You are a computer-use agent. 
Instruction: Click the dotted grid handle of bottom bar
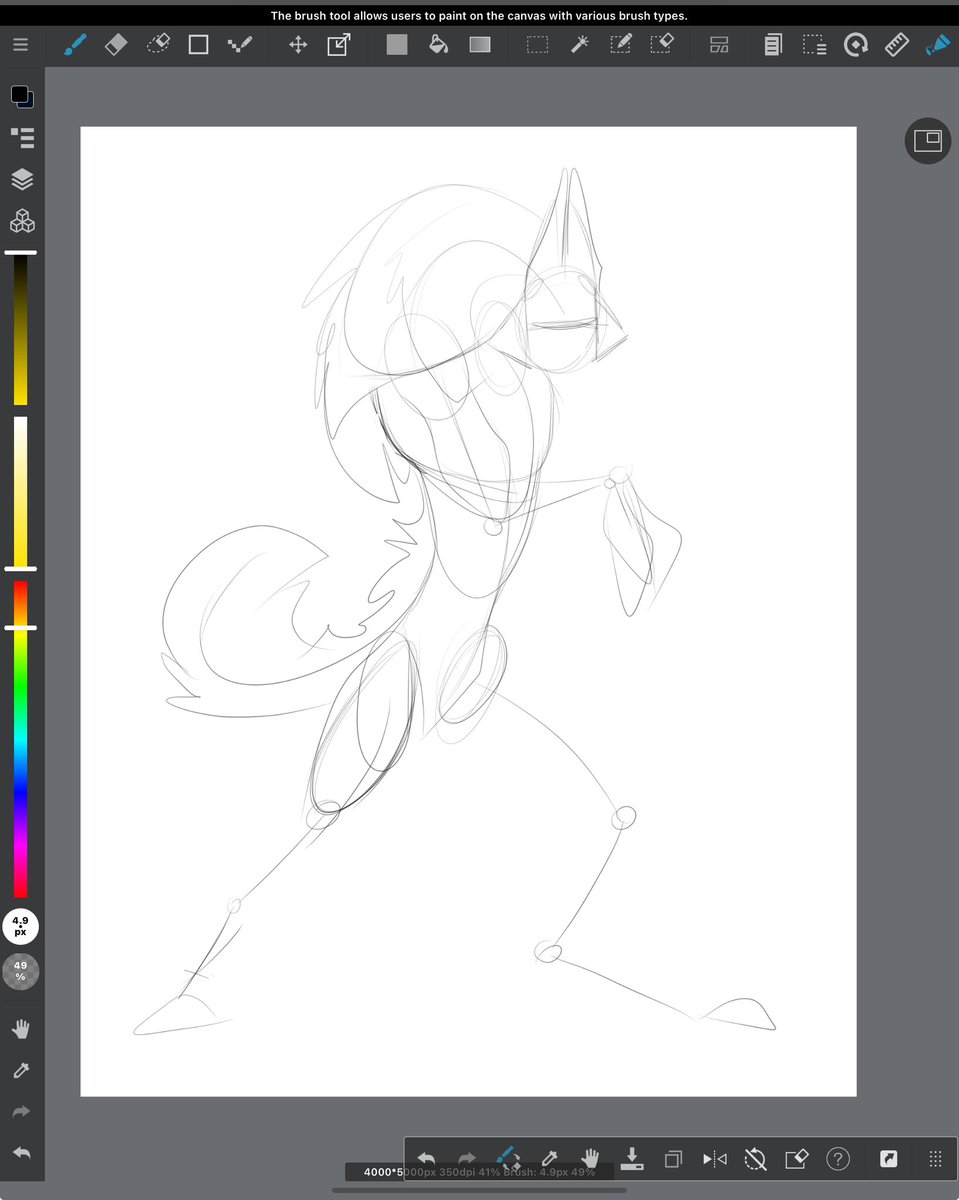(936, 1159)
